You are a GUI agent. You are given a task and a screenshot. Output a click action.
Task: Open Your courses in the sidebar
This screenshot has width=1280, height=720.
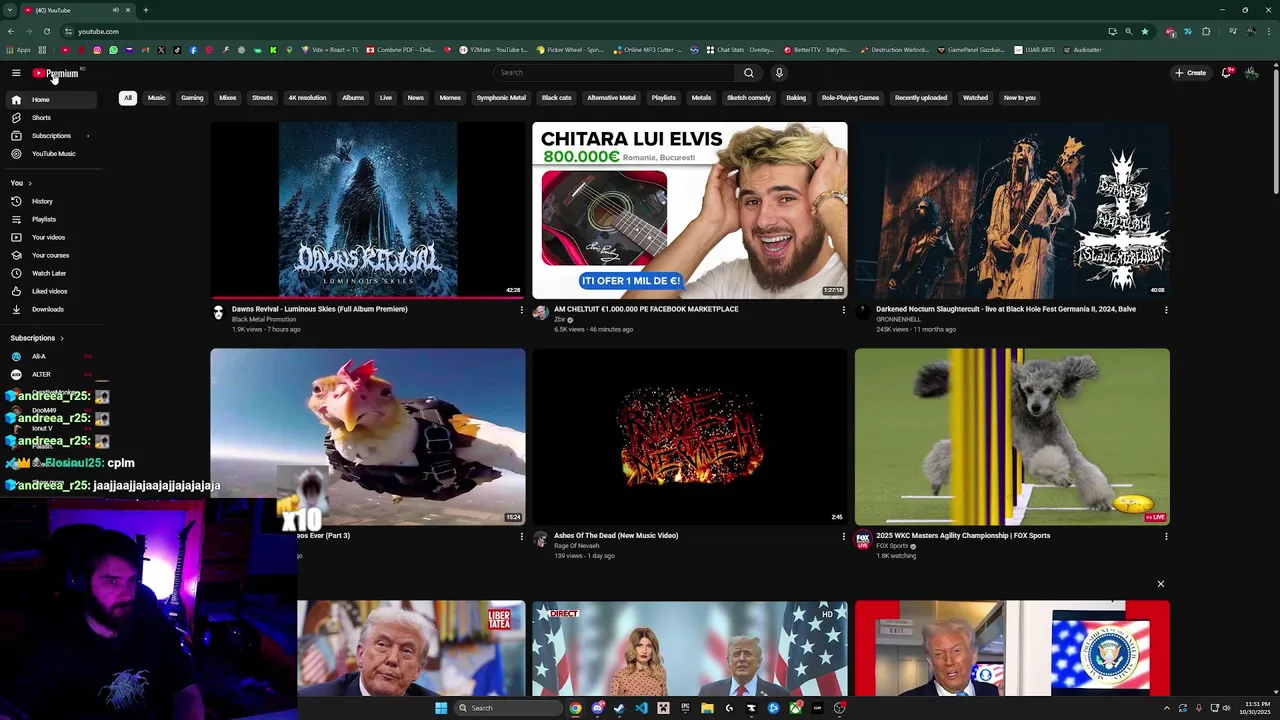[50, 255]
